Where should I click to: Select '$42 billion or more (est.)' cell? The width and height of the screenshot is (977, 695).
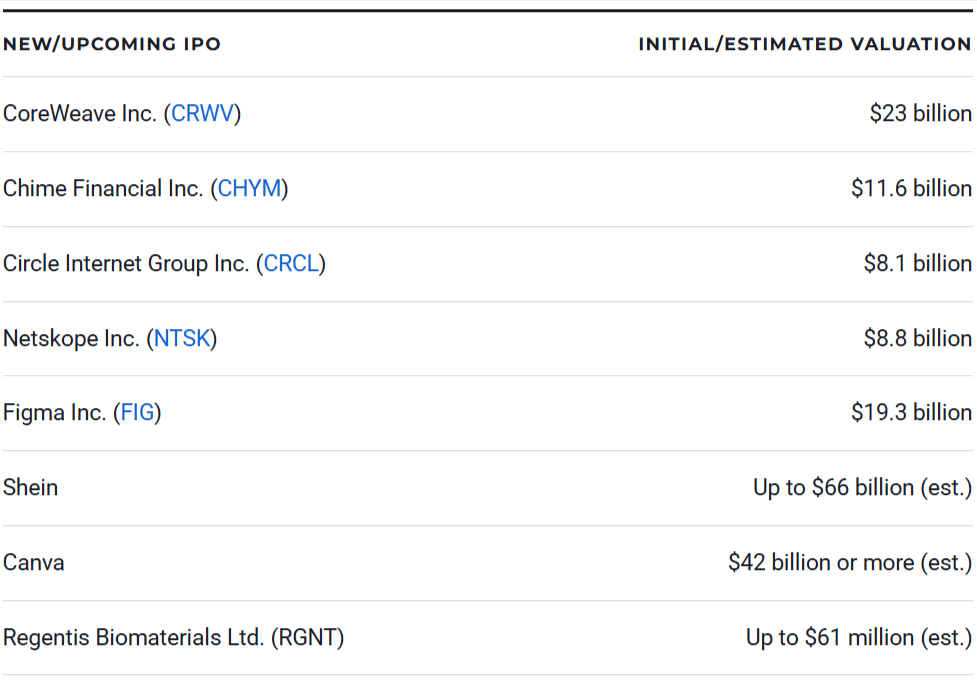coord(850,563)
